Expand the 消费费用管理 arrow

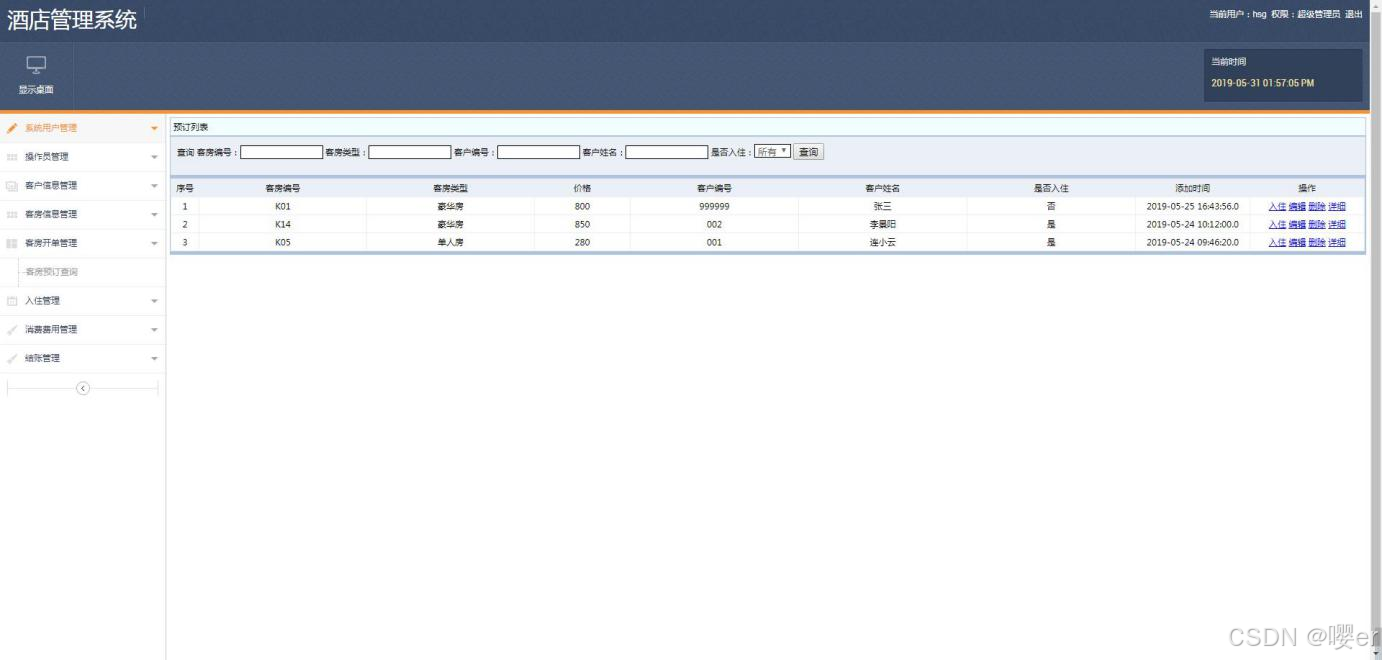tap(154, 330)
